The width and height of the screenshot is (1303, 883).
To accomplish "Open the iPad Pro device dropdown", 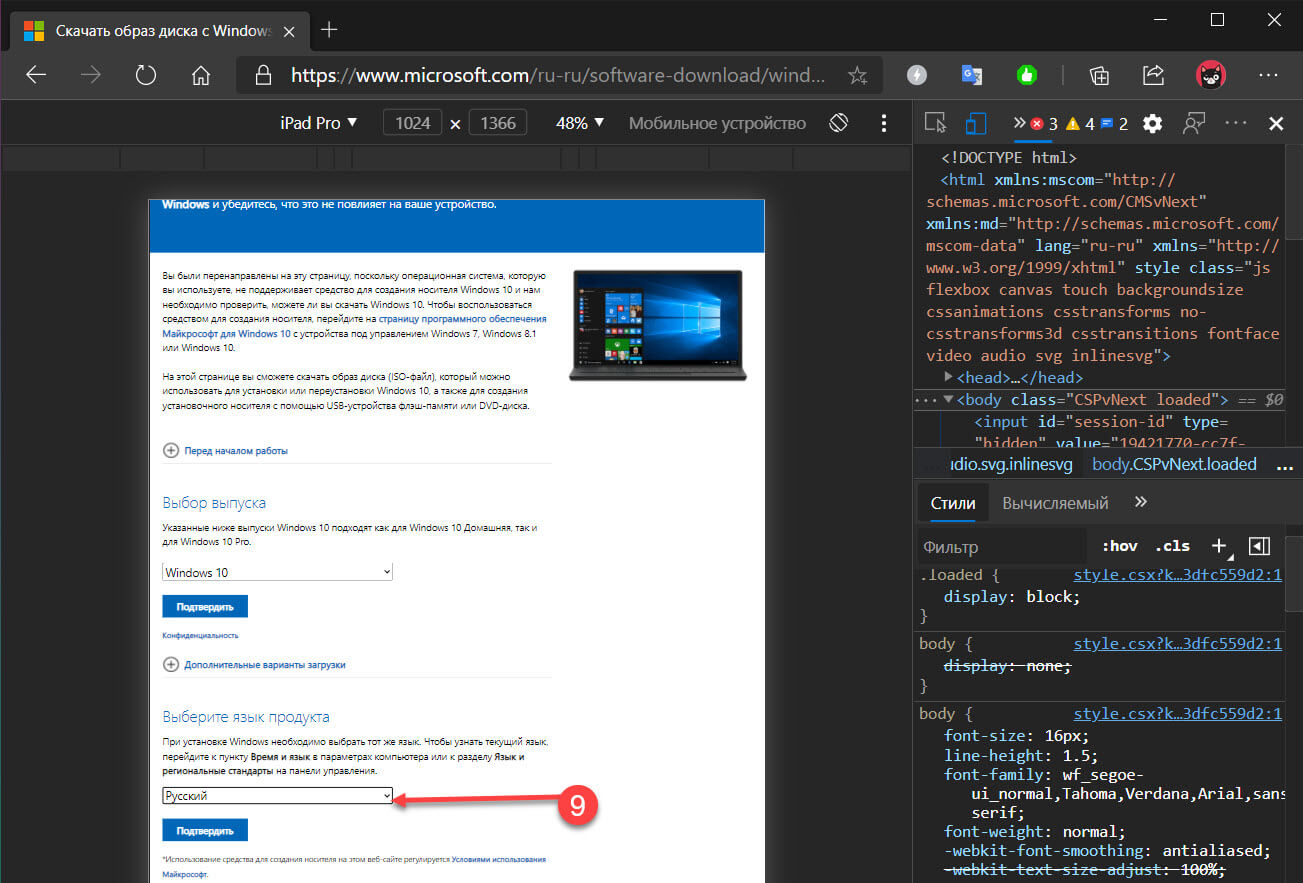I will [319, 123].
